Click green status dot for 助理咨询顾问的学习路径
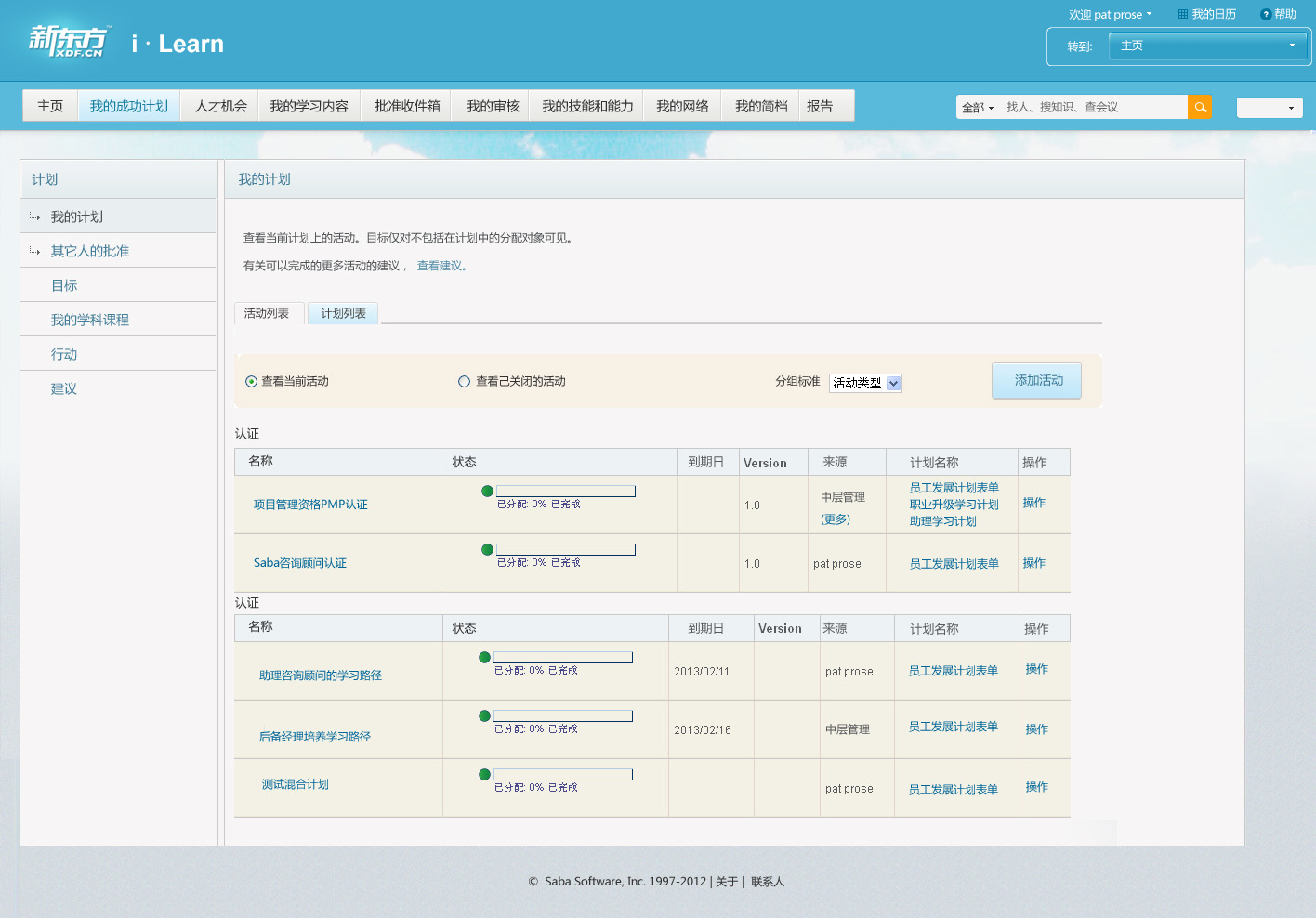This screenshot has width=1316, height=918. [x=484, y=657]
